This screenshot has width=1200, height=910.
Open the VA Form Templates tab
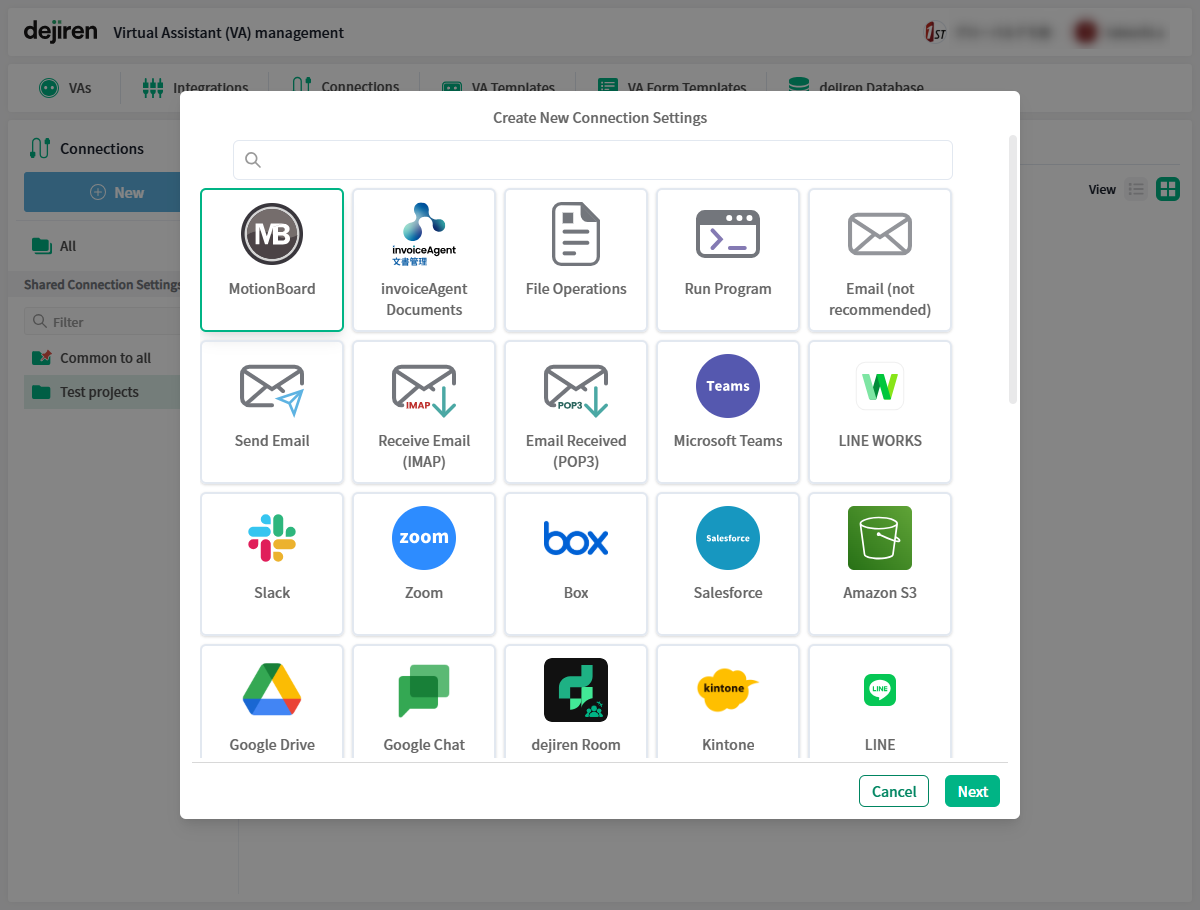click(672, 88)
